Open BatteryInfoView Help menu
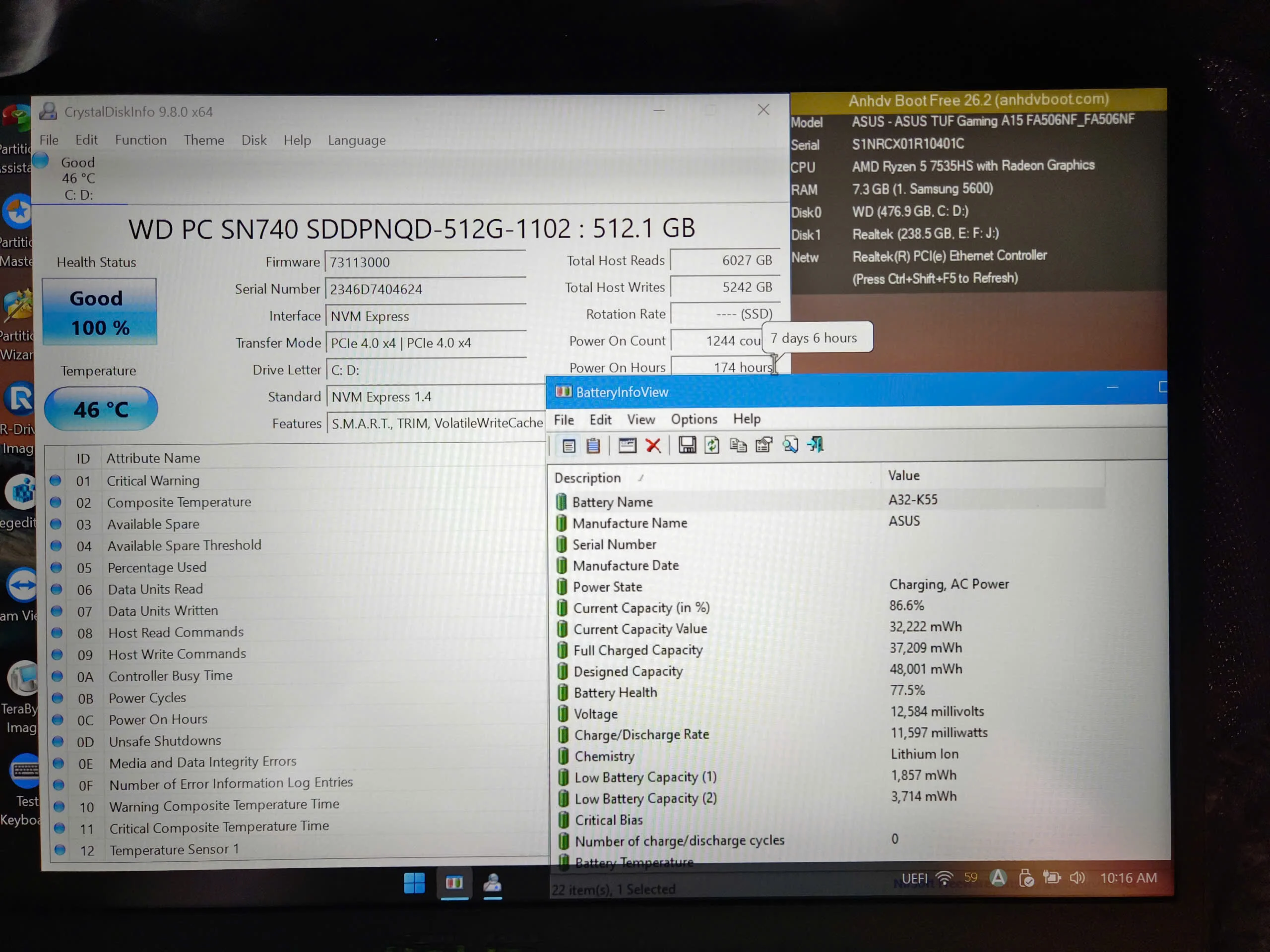 747,419
